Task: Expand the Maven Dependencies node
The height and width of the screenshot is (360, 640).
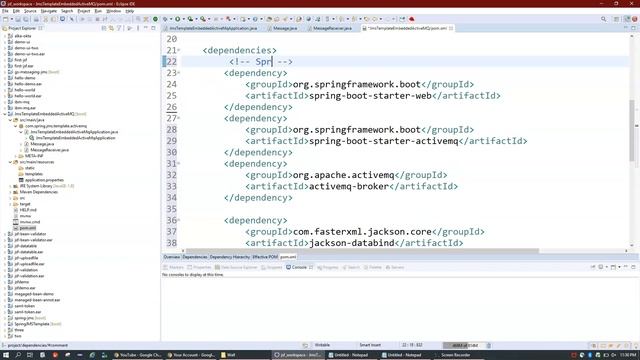Action: pyautogui.click(x=10, y=192)
